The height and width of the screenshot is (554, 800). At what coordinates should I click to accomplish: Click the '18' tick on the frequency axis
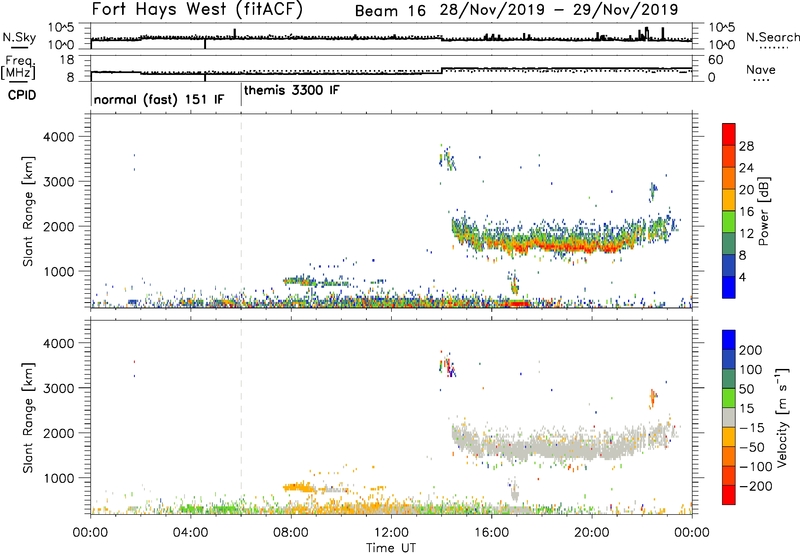[x=67, y=60]
